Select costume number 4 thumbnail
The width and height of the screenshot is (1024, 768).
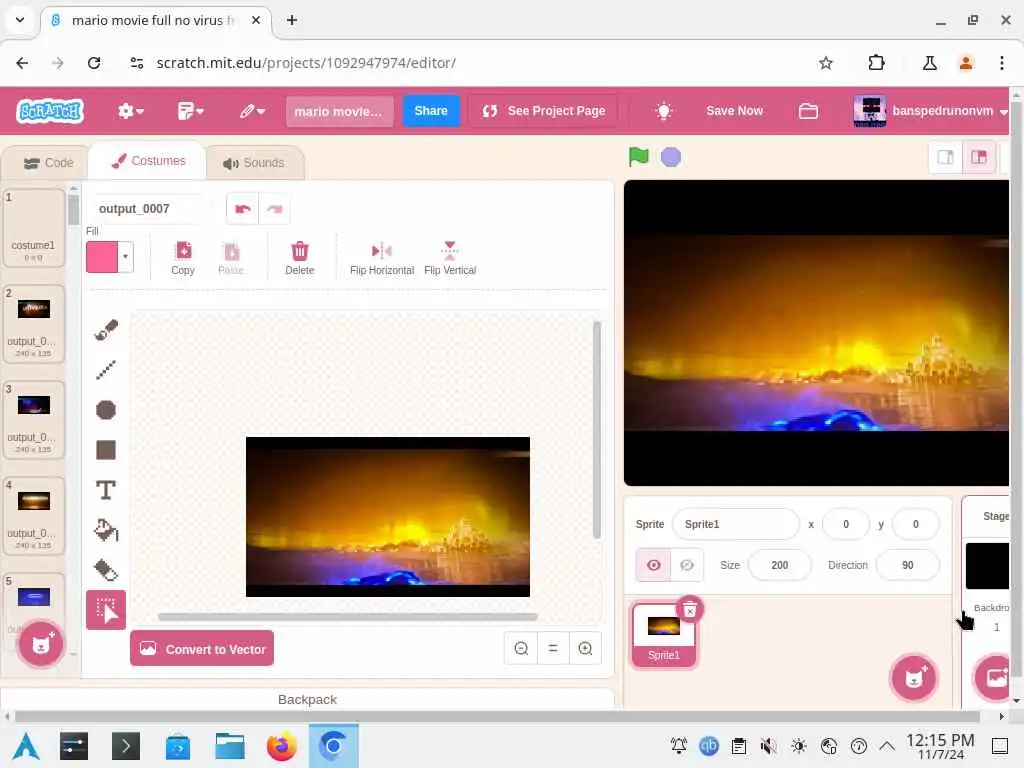33,516
